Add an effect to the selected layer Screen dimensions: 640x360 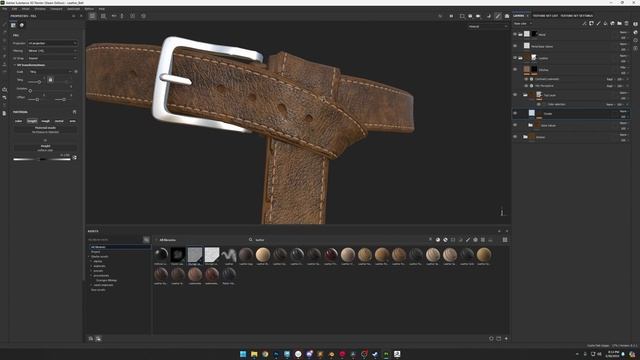[584, 24]
